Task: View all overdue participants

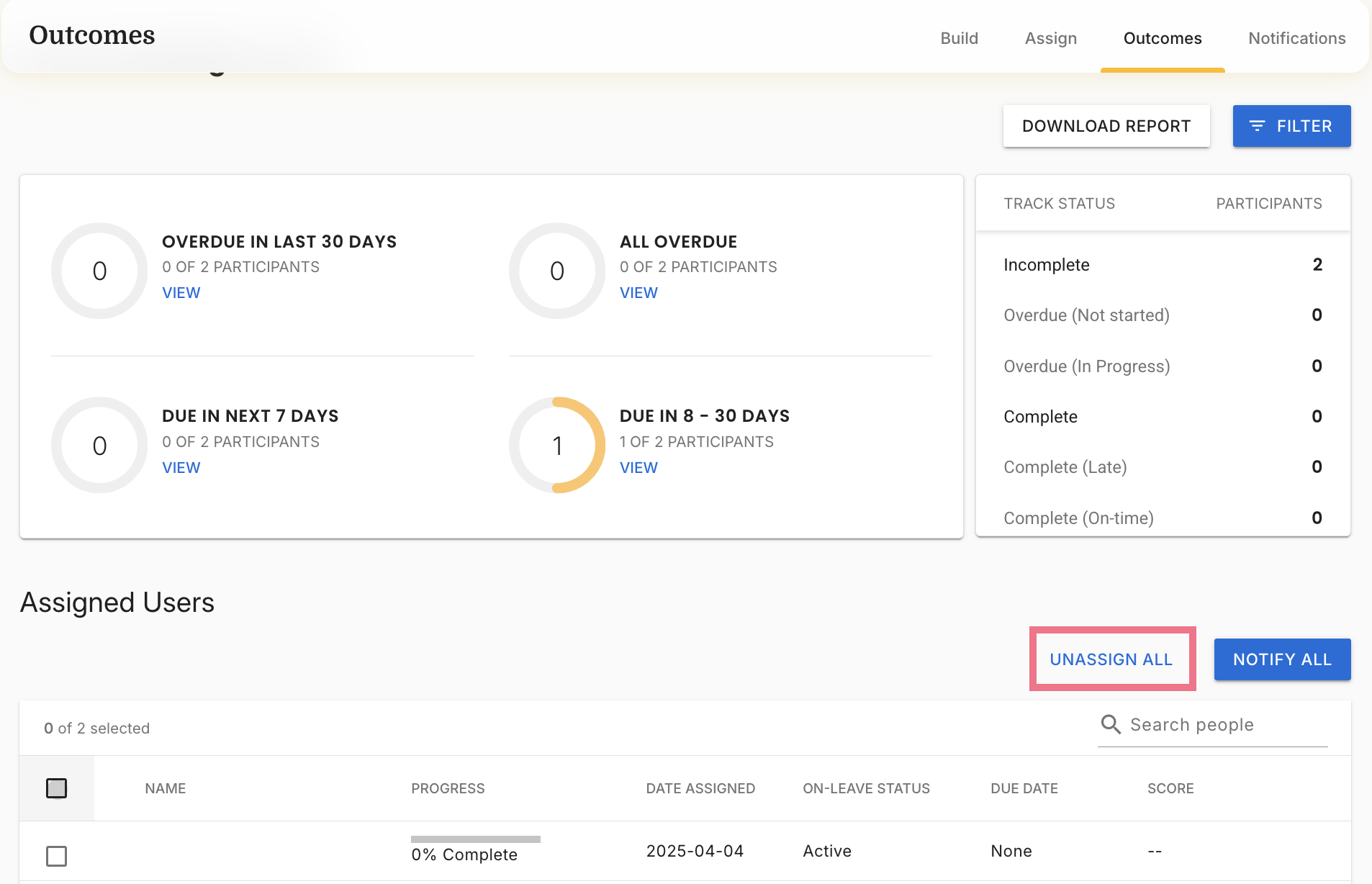Action: [638, 292]
